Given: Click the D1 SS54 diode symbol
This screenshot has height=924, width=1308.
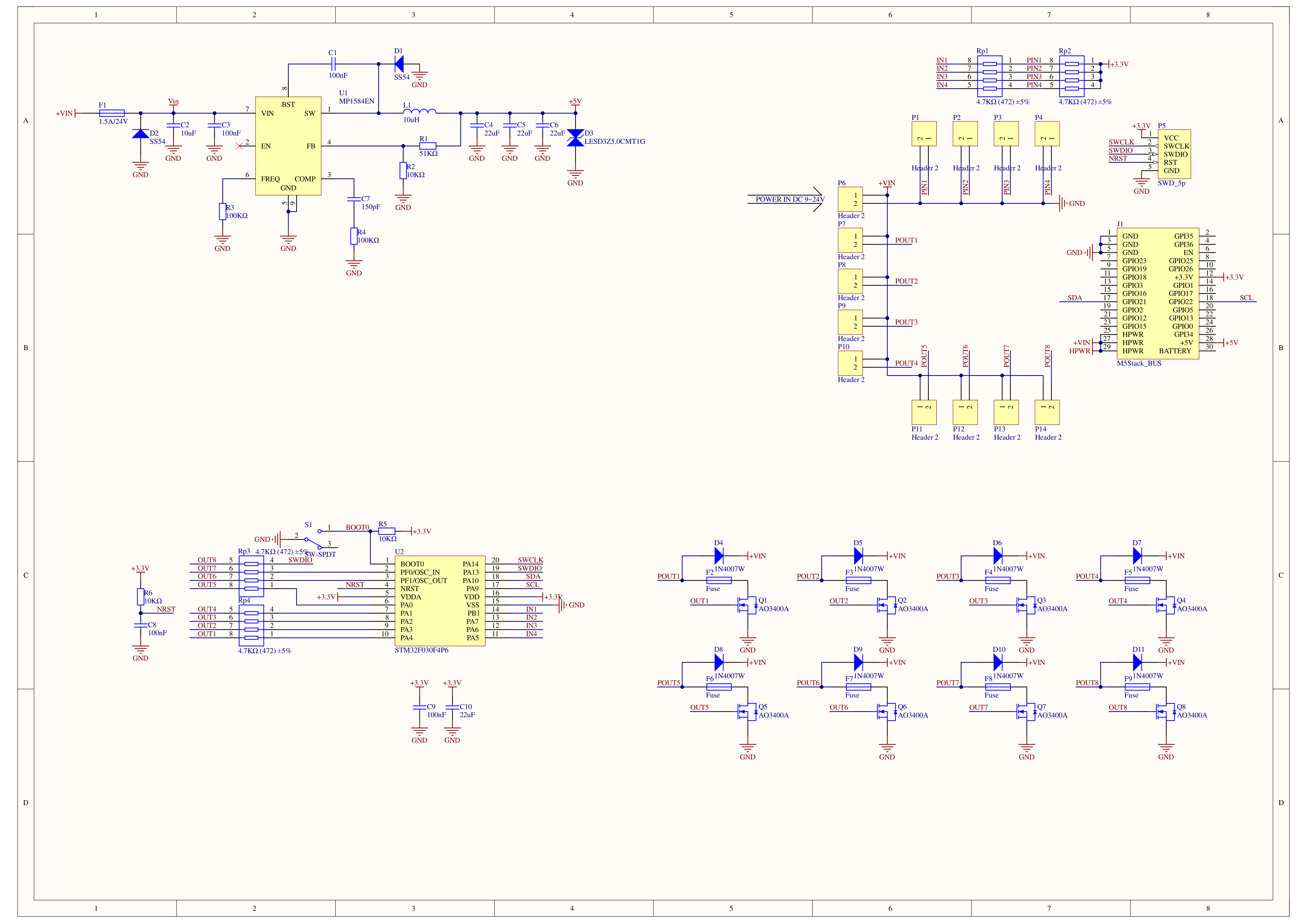Looking at the screenshot, I should (399, 64).
